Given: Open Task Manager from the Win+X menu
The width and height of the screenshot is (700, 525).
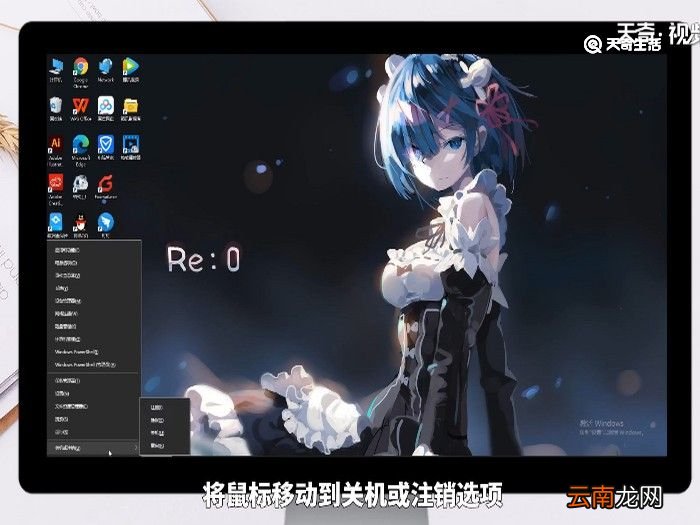Looking at the screenshot, I should tap(94, 381).
